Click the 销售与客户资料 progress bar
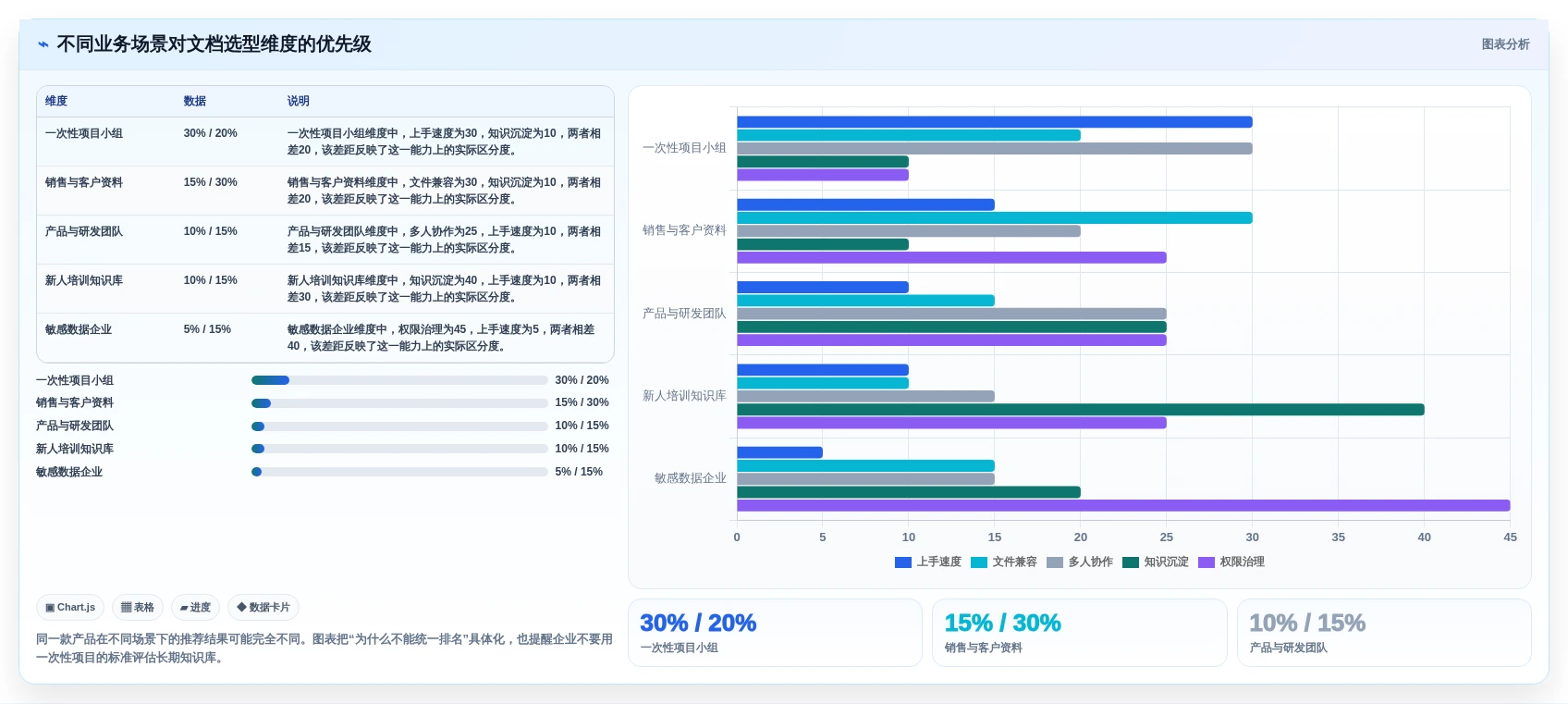The width and height of the screenshot is (1568, 704). pyautogui.click(x=399, y=403)
